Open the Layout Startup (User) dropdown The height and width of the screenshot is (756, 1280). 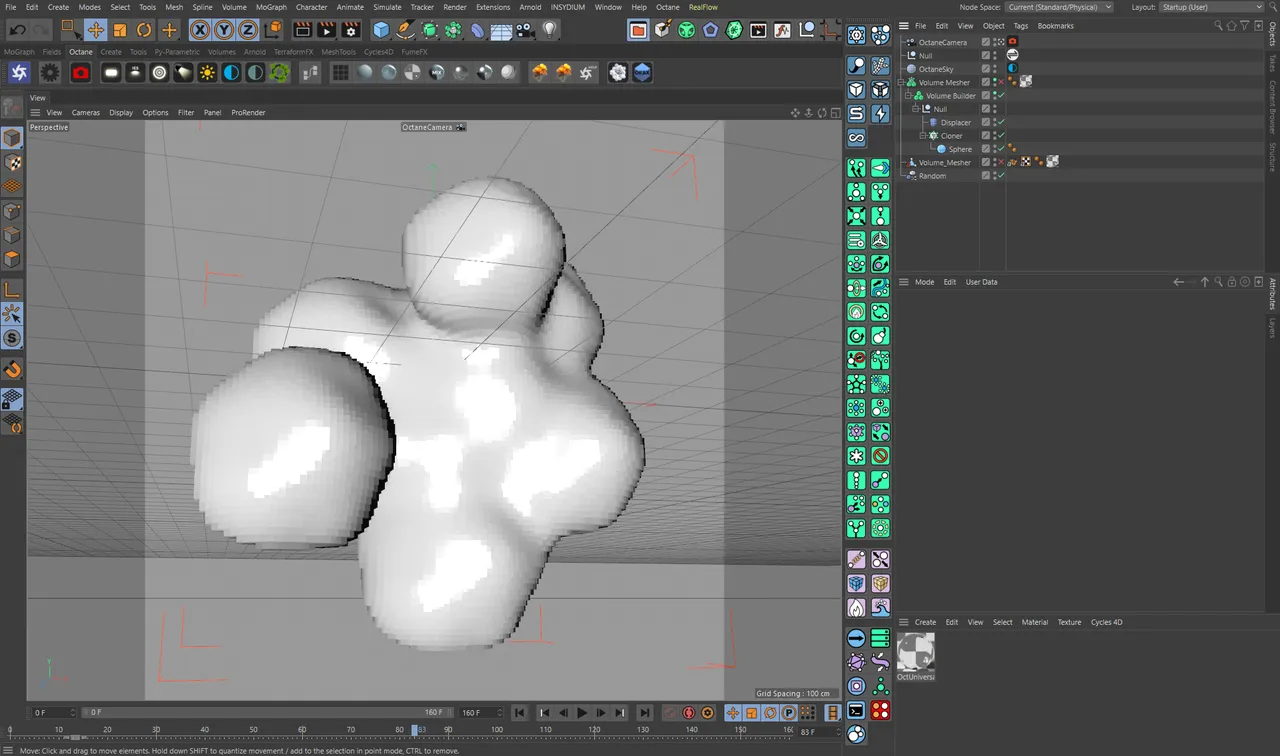coord(1211,7)
